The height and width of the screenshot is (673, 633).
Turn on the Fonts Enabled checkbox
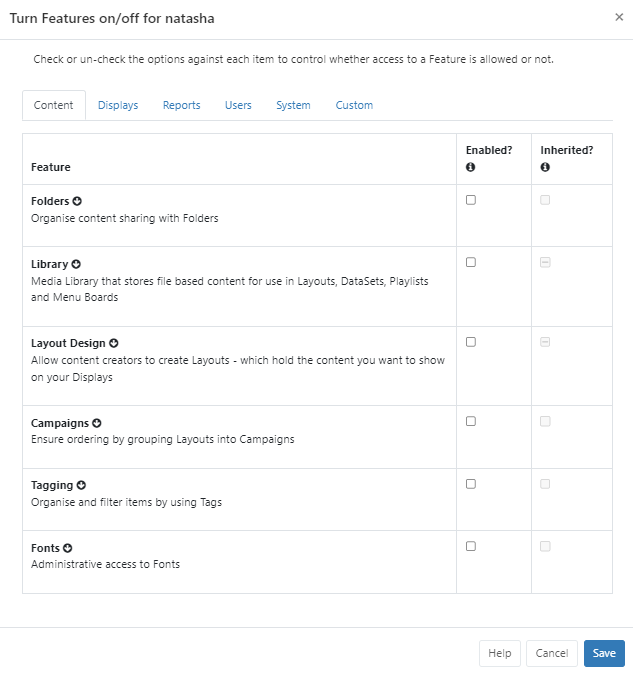tap(471, 547)
